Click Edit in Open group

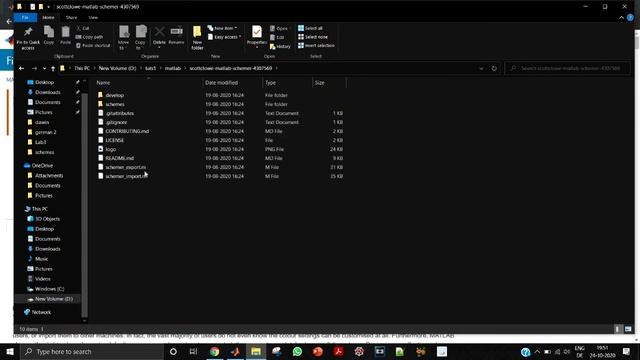277,37
